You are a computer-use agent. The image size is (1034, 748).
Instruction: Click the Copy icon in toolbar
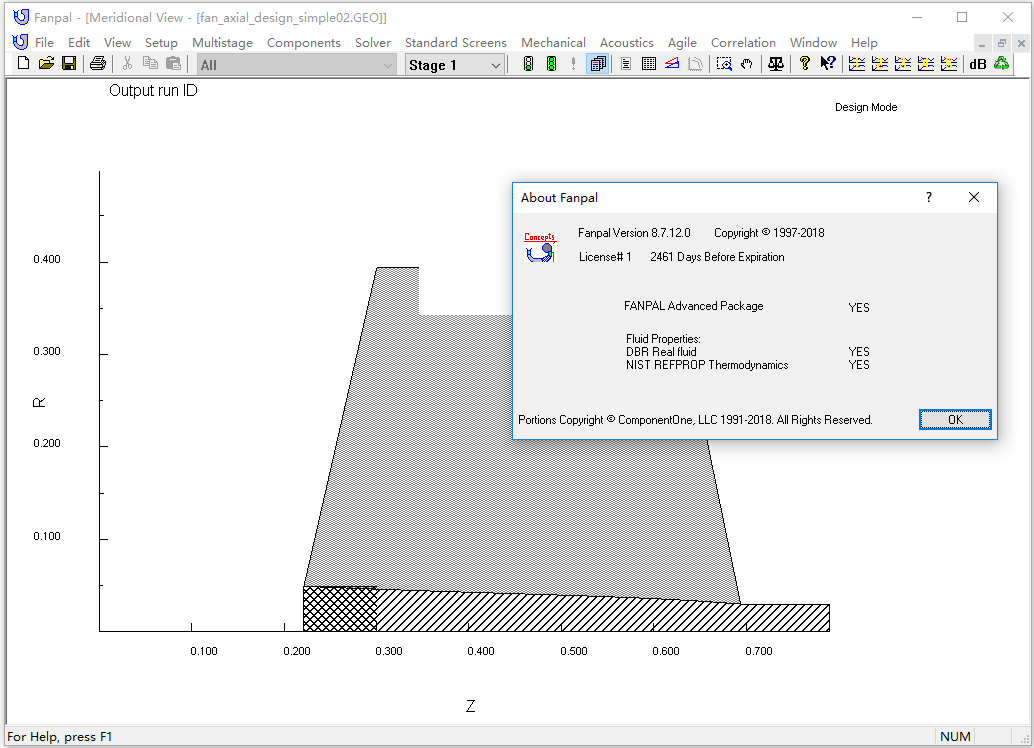[150, 64]
